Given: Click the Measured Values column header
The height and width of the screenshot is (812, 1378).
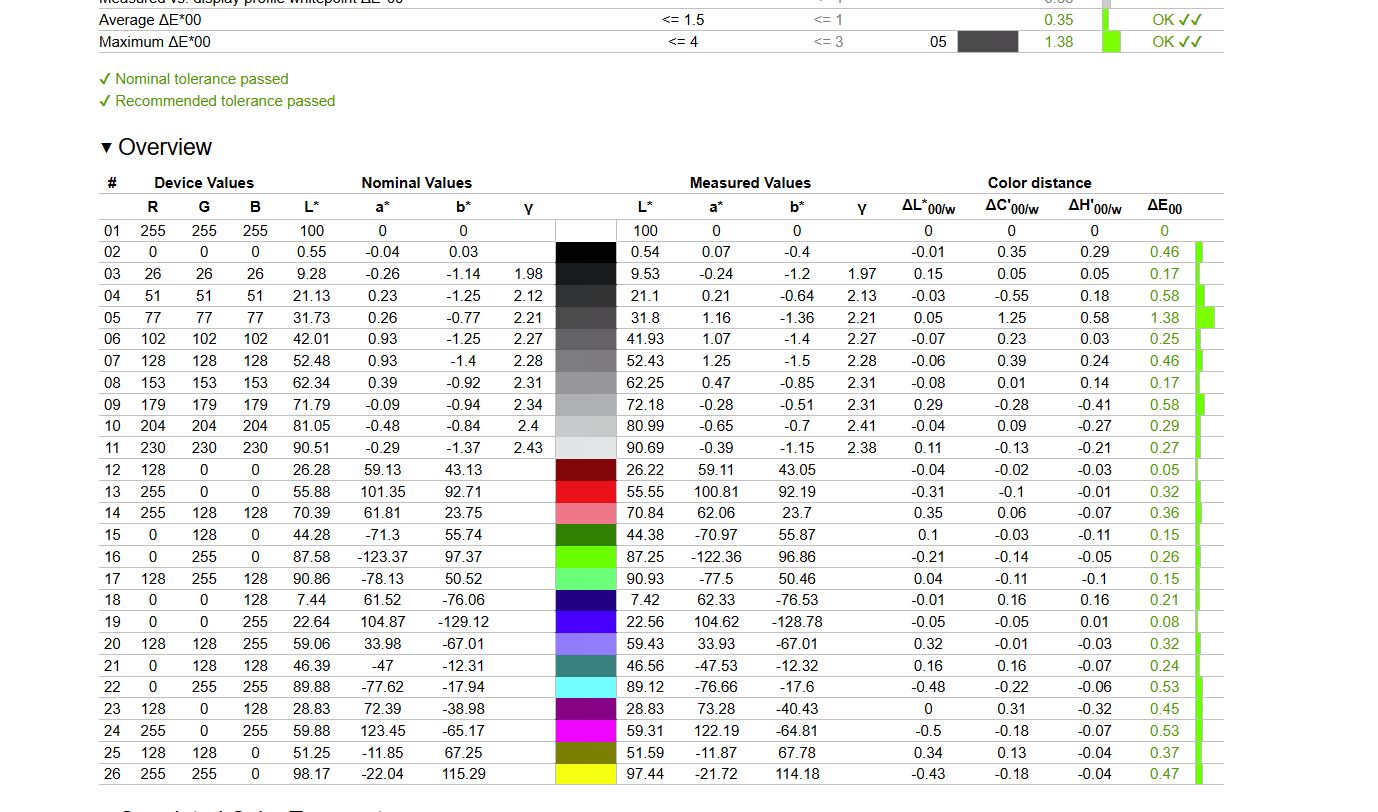Looking at the screenshot, I should point(750,183).
